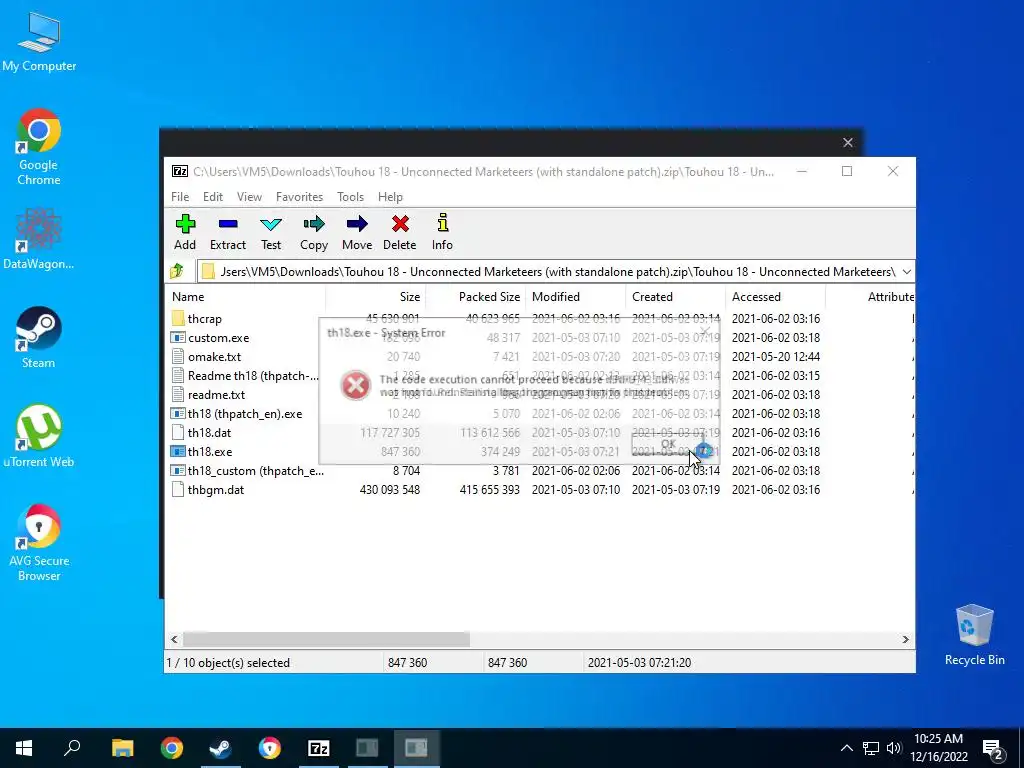
Task: Open the My Computer desktop icon
Action: pyautogui.click(x=39, y=41)
